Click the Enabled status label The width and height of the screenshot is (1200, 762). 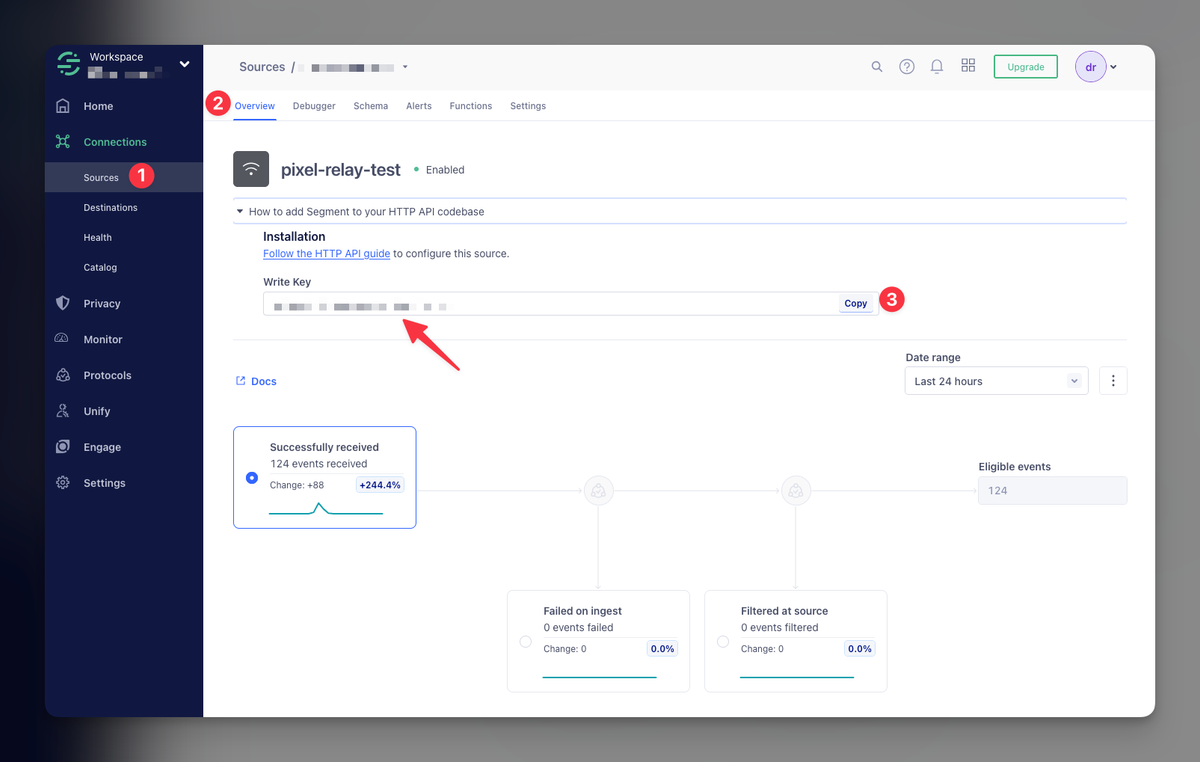tap(445, 170)
